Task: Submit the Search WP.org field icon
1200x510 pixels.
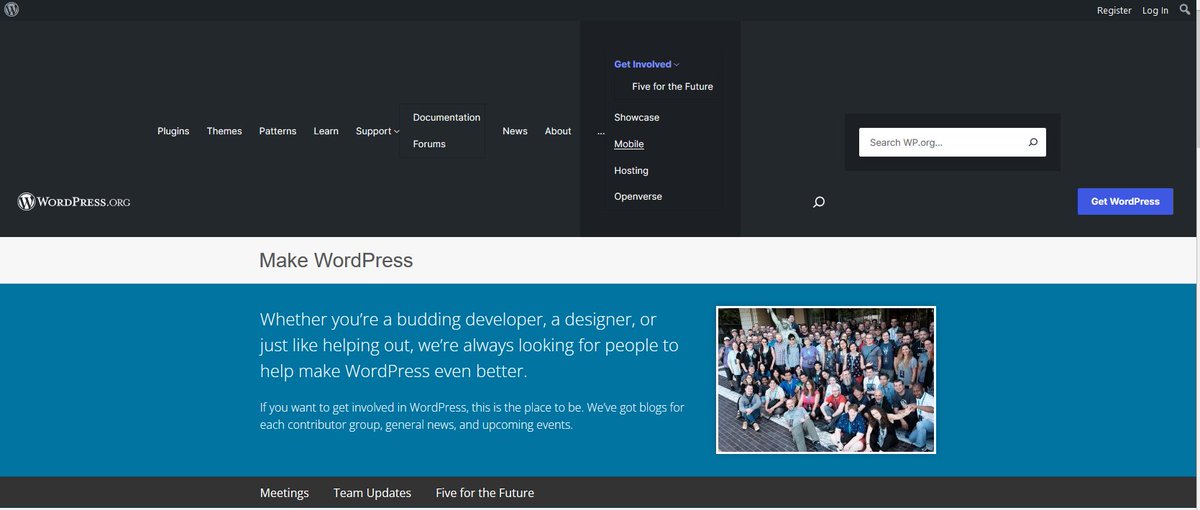Action: point(1033,143)
